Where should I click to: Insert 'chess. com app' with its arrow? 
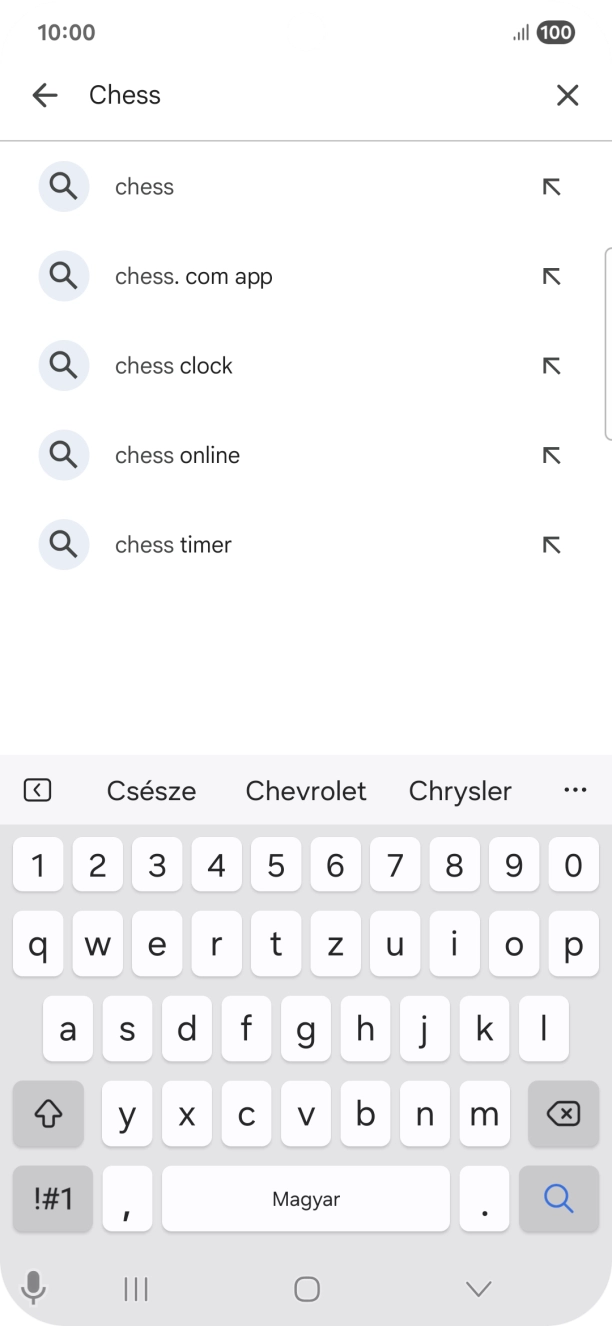tap(551, 276)
